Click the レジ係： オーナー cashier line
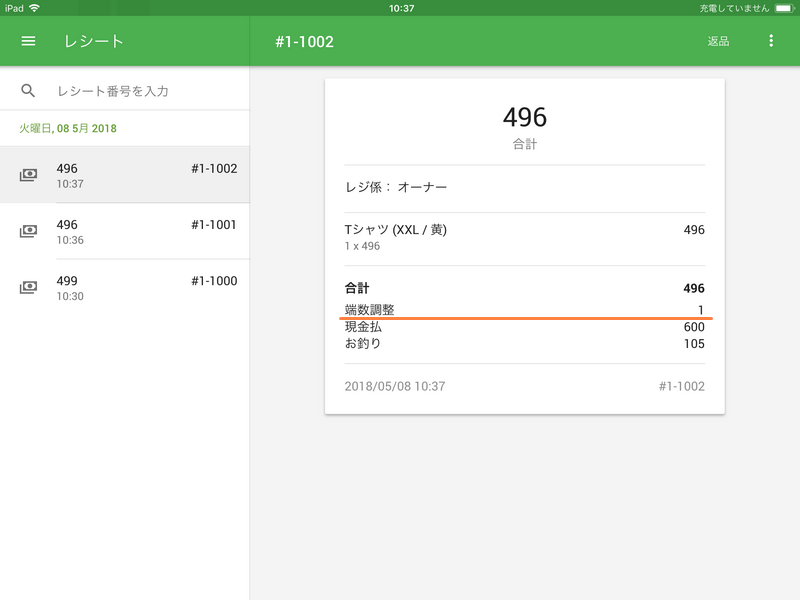800x600 pixels. point(395,187)
